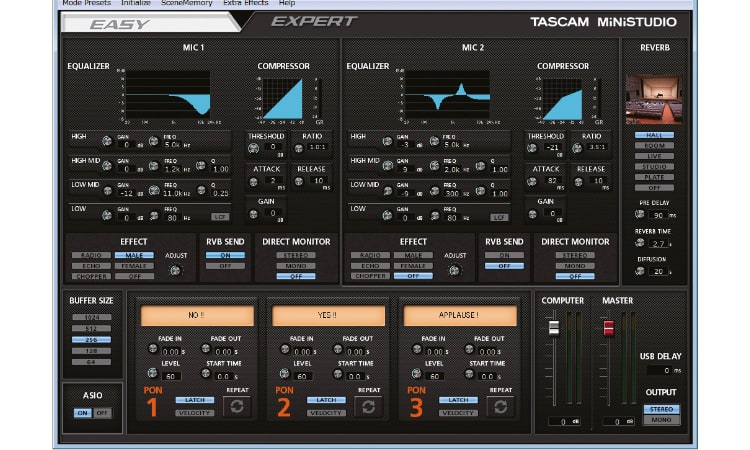Select LATCH mode on PON 2

[326, 400]
